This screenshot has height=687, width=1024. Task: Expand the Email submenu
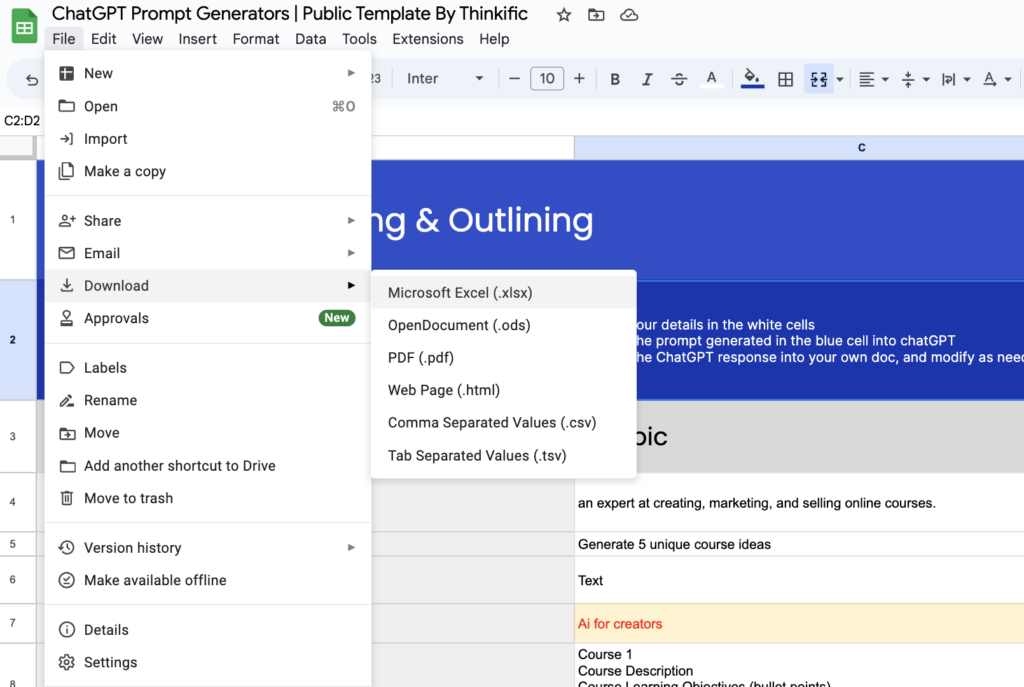[208, 253]
